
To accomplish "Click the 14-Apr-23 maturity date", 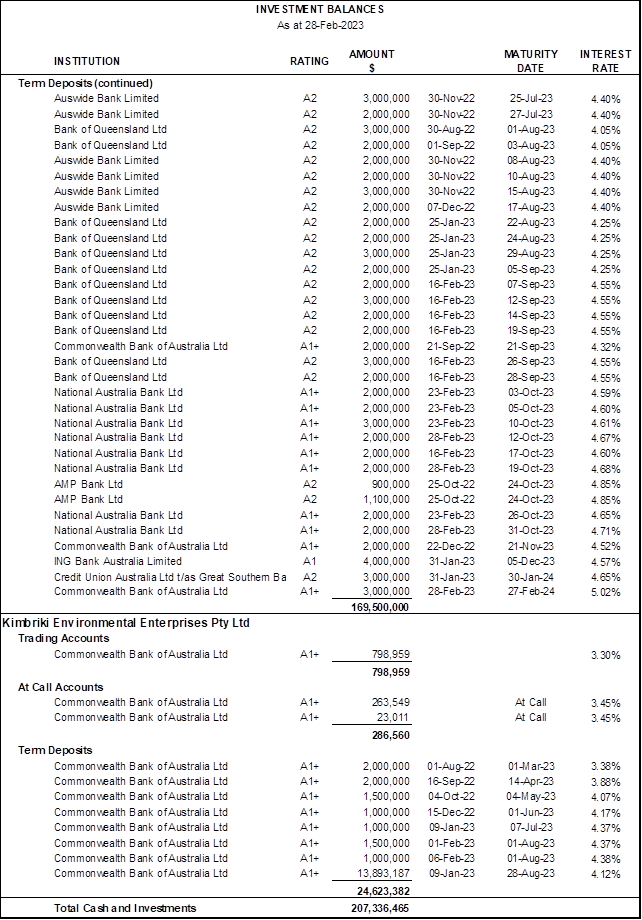I will tap(531, 782).
